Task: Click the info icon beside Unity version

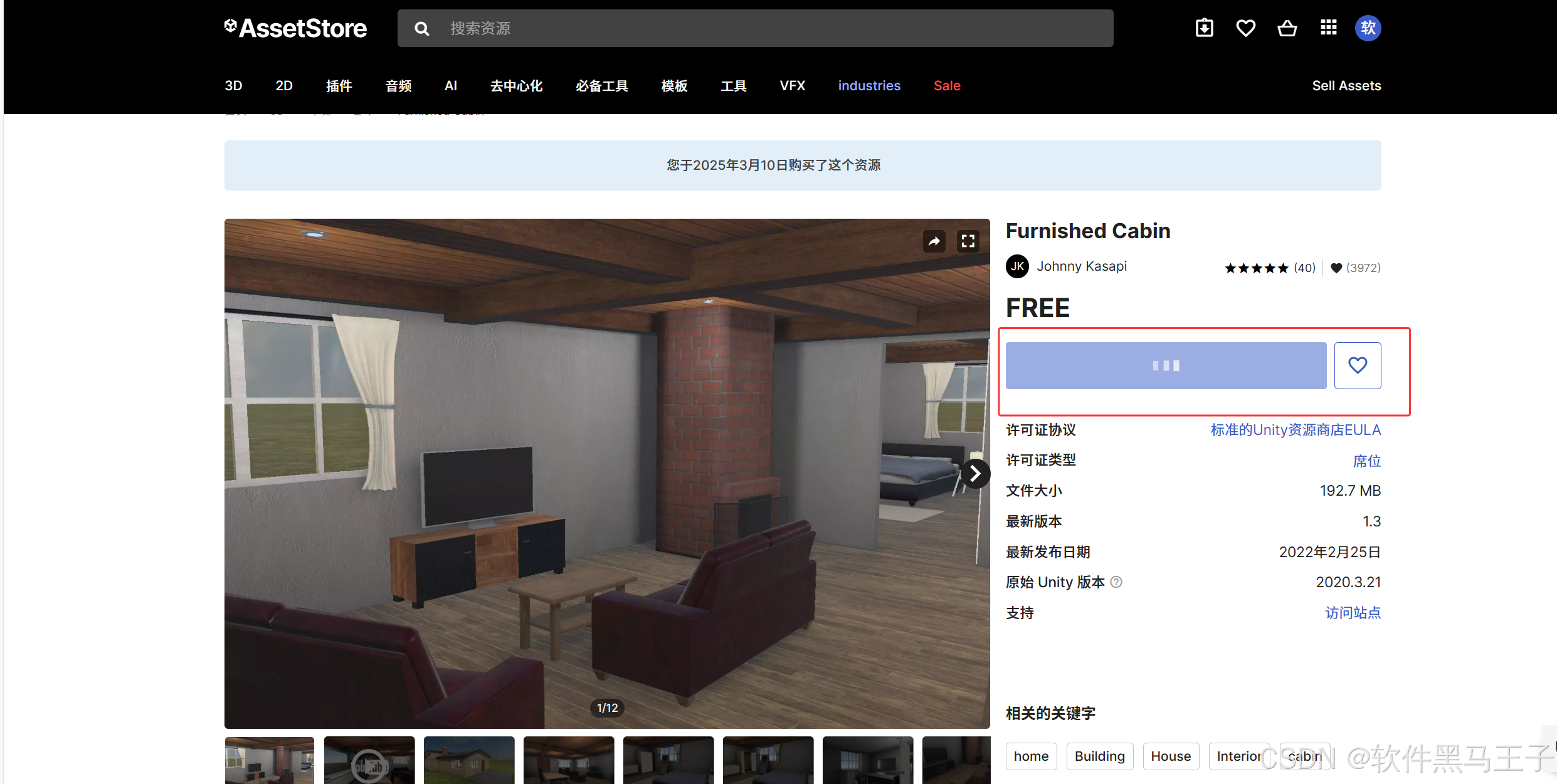Action: (1116, 582)
